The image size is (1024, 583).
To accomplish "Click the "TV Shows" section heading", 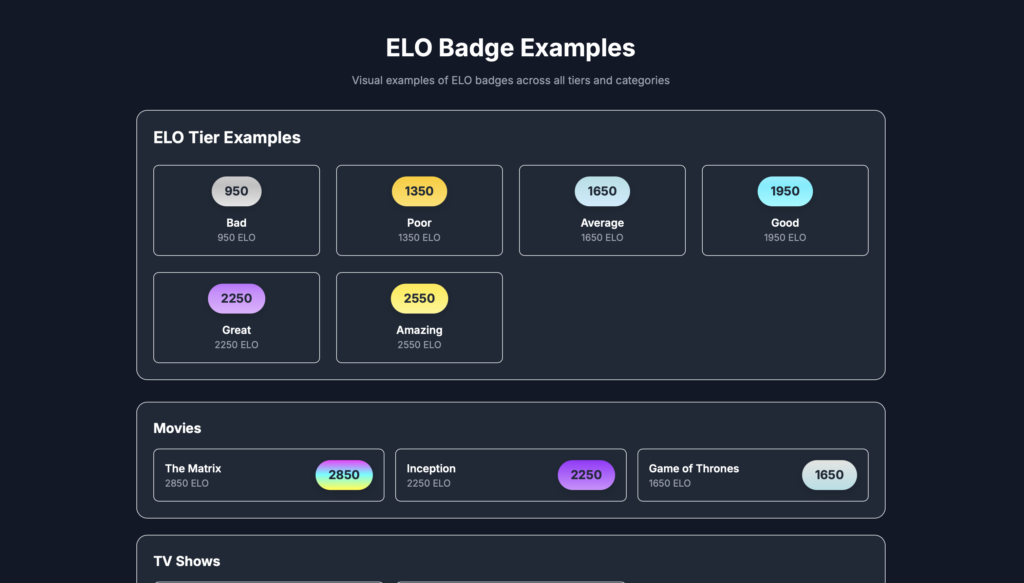I will [187, 561].
